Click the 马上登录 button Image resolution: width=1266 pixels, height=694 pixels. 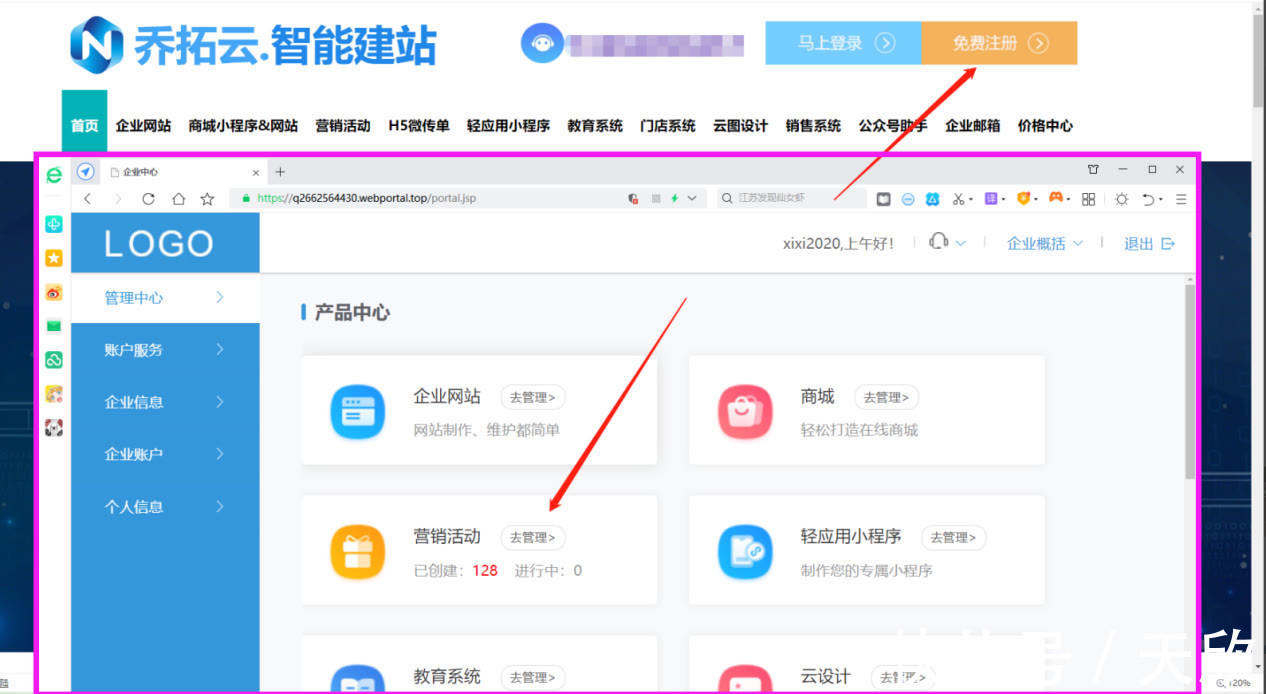(x=843, y=43)
